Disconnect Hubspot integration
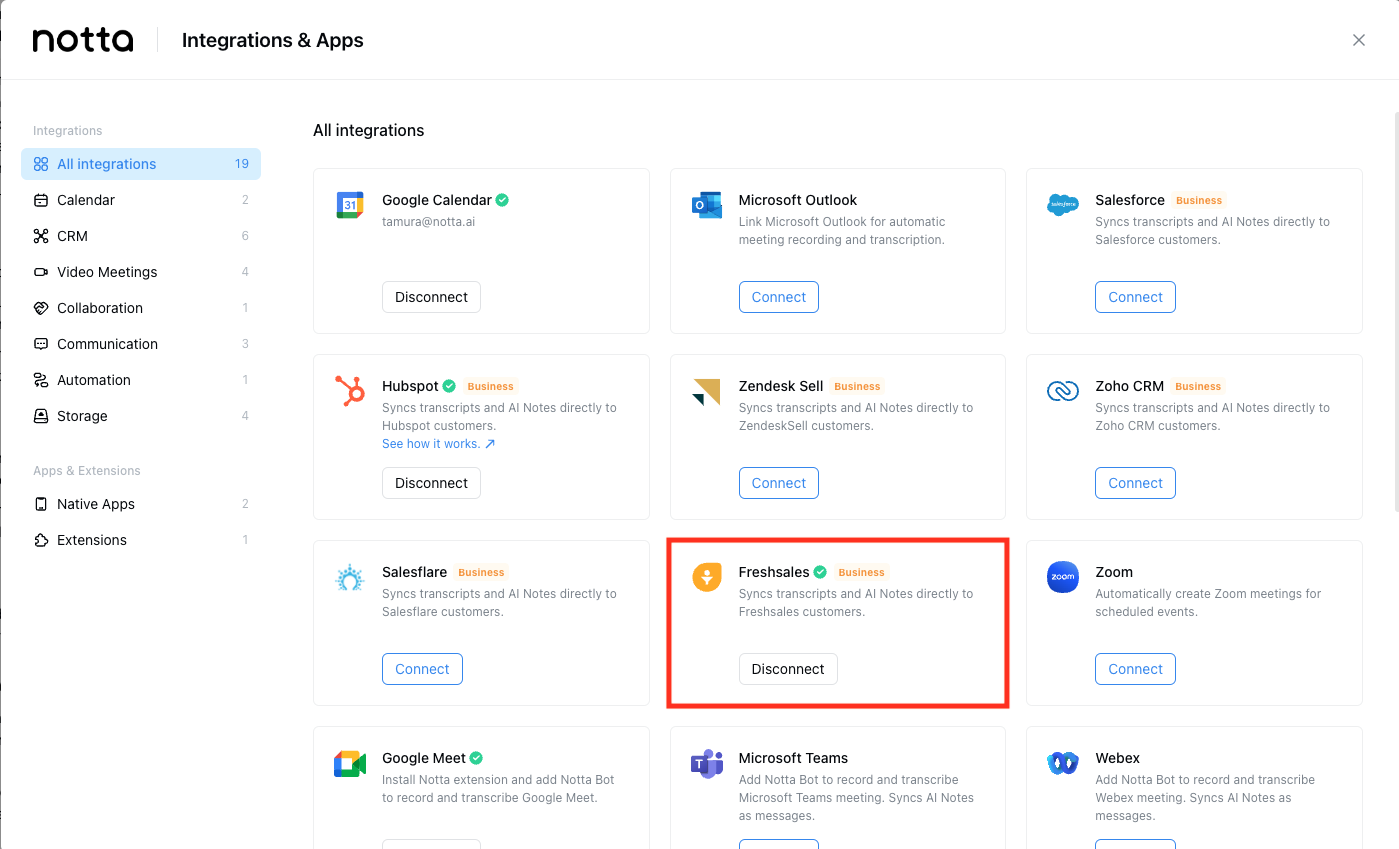This screenshot has width=1399, height=849. (x=431, y=483)
